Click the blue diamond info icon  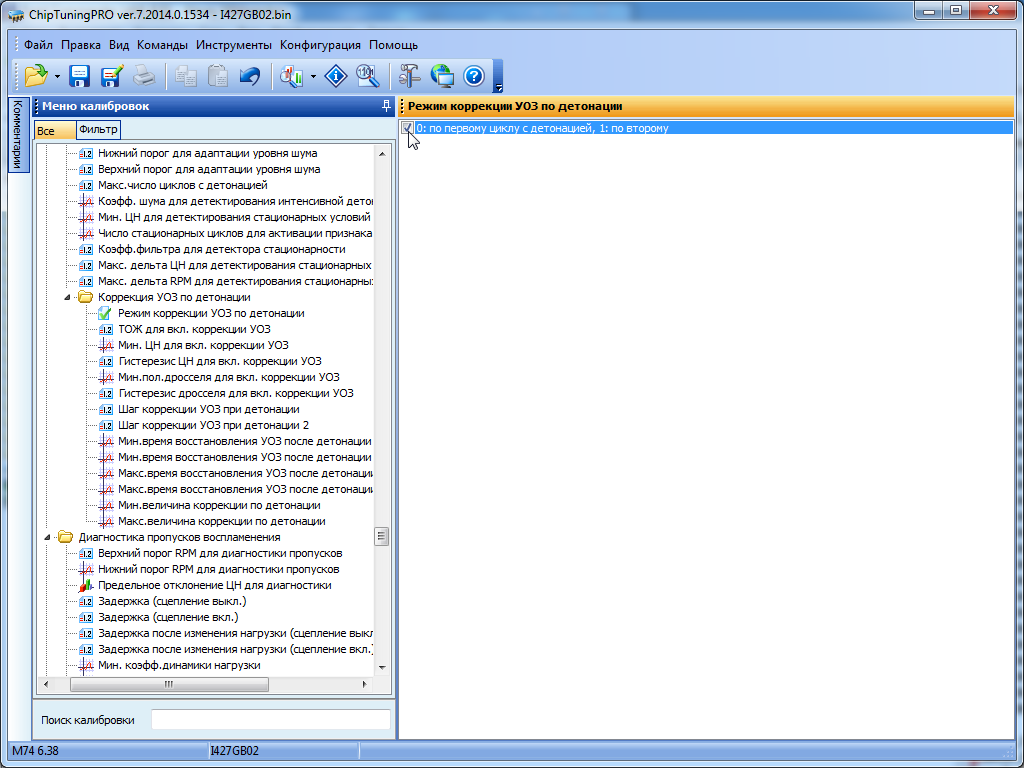(x=338, y=76)
